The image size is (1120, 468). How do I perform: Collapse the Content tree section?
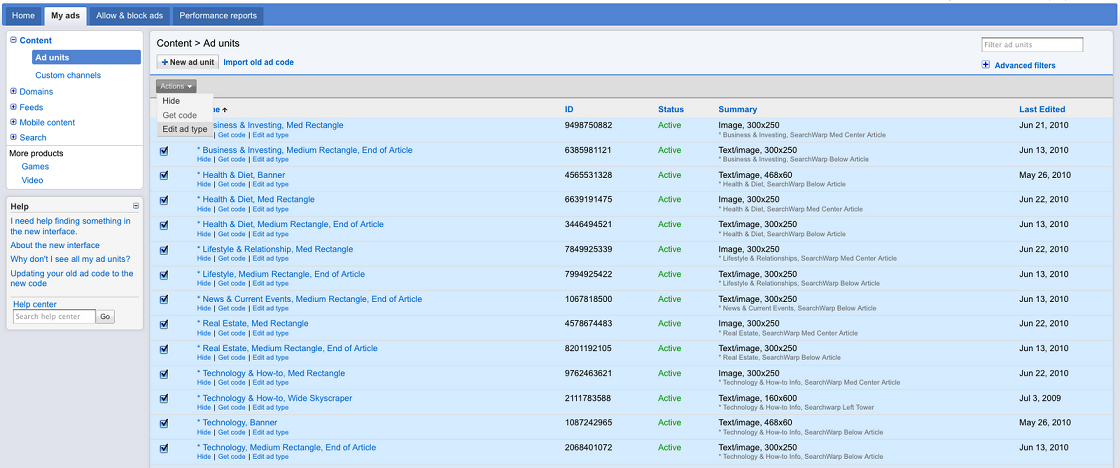pyautogui.click(x=14, y=41)
